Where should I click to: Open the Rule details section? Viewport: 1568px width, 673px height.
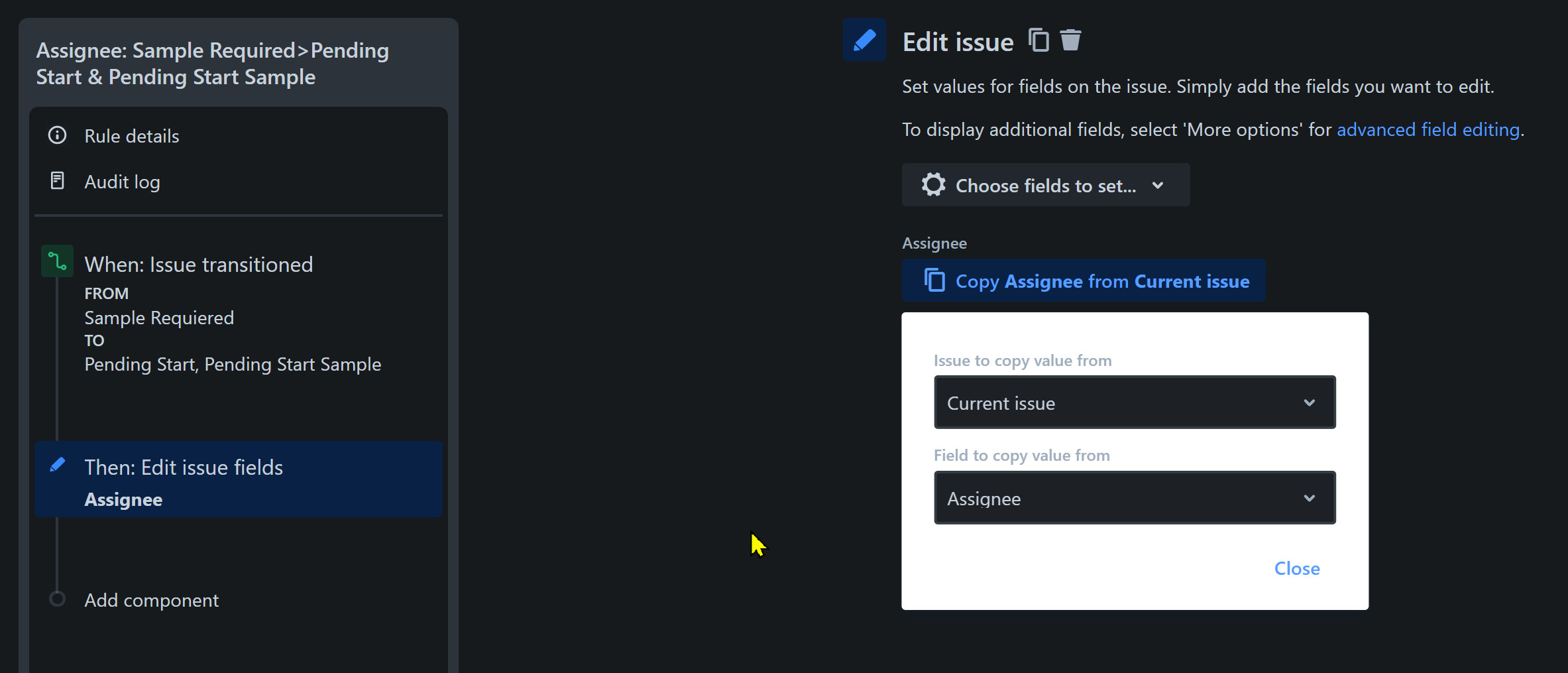coord(131,135)
